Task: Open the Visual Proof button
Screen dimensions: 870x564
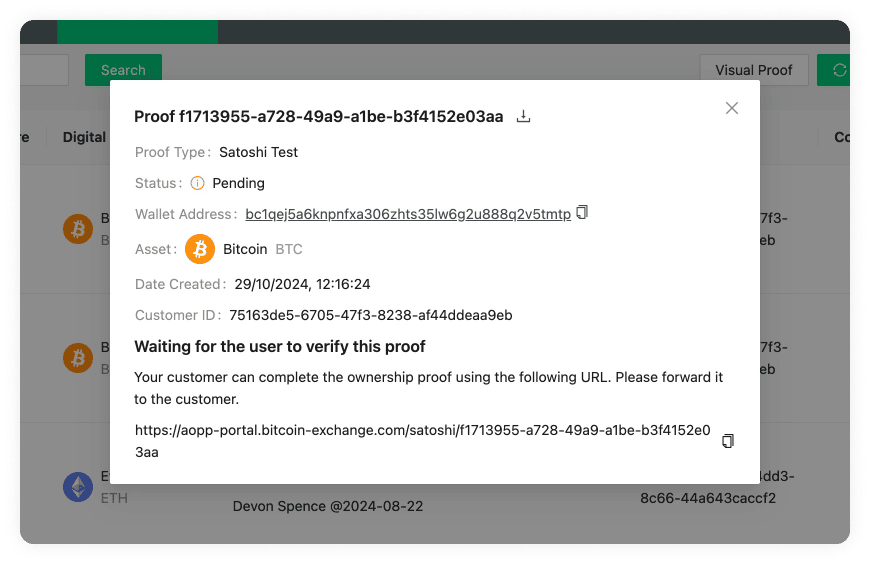Action: (x=753, y=70)
